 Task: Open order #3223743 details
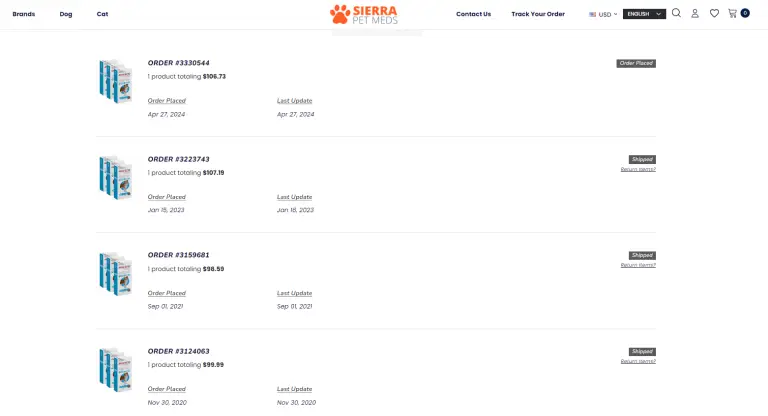178,159
